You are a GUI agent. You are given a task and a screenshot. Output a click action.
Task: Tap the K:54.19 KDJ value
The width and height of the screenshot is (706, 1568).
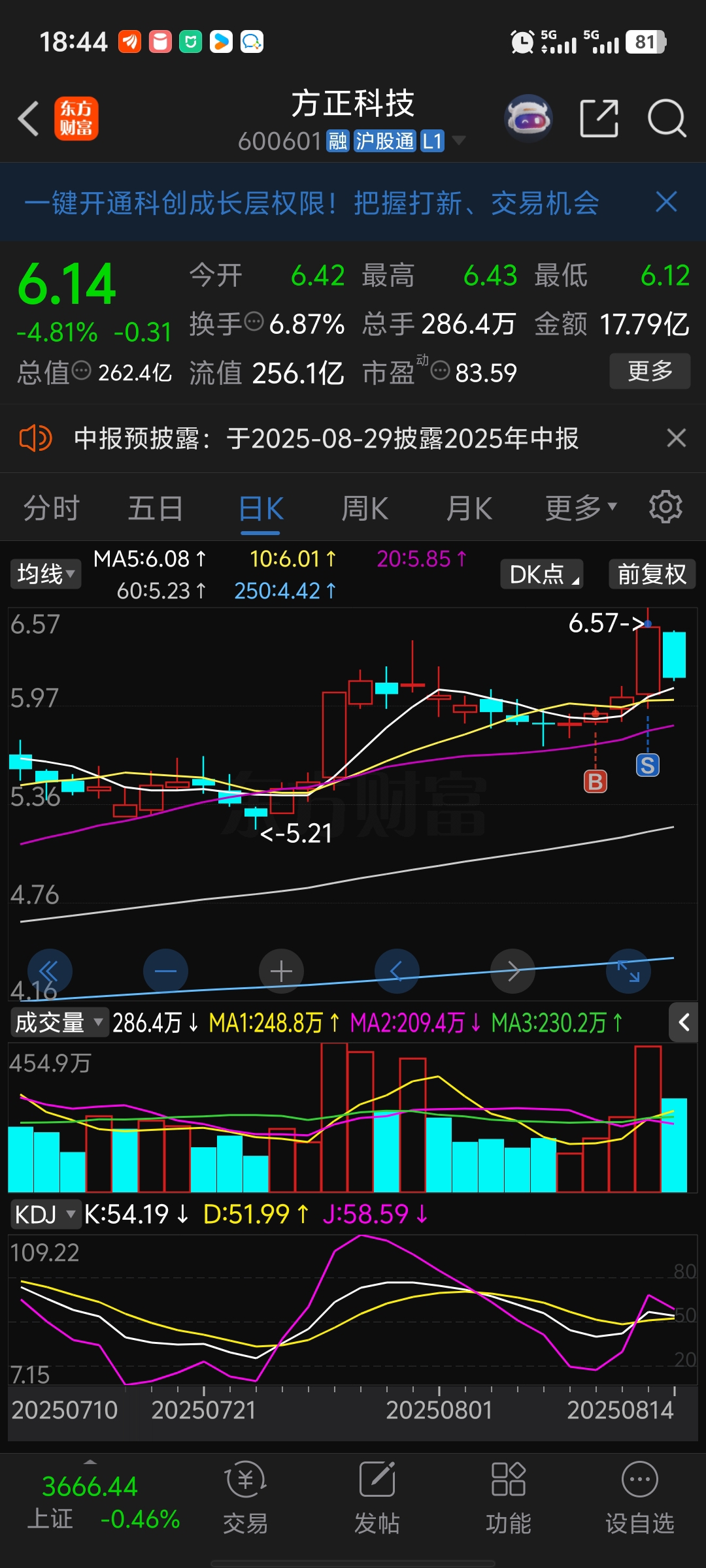(x=136, y=1215)
